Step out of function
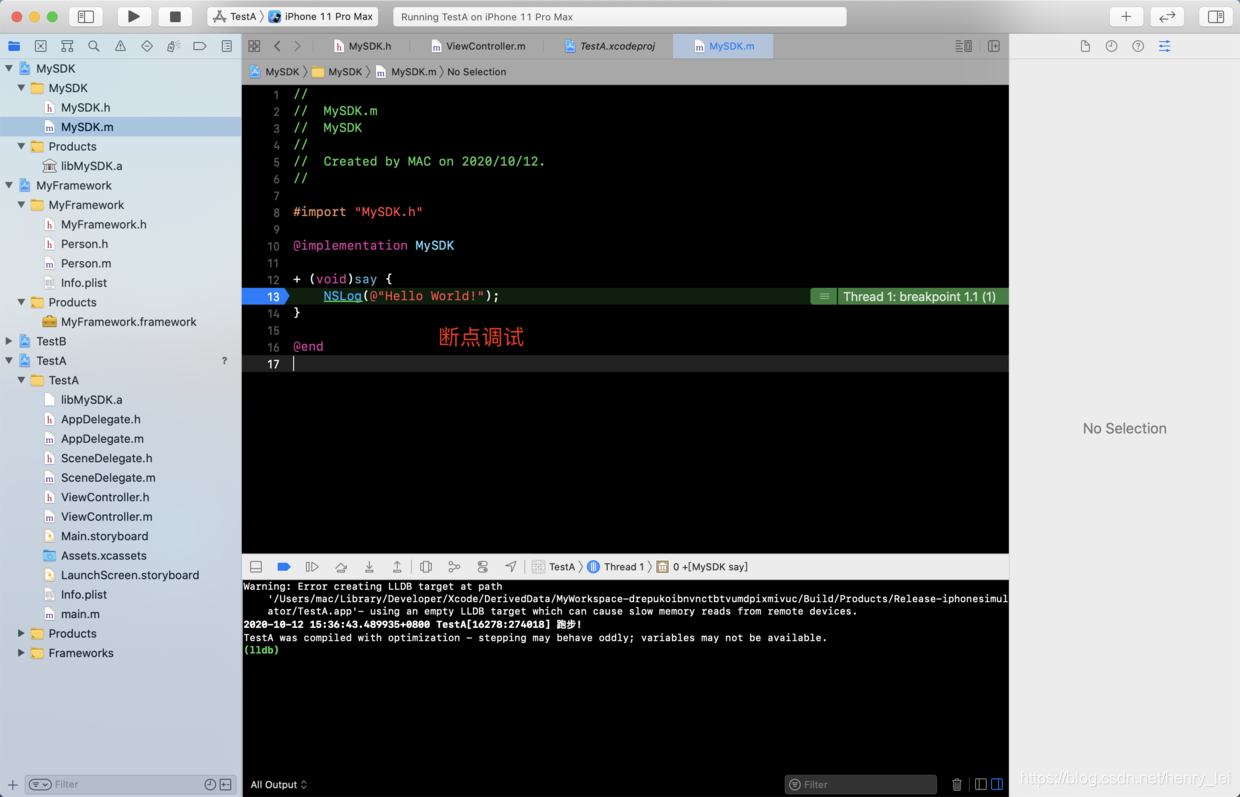This screenshot has height=797, width=1240. [397, 566]
